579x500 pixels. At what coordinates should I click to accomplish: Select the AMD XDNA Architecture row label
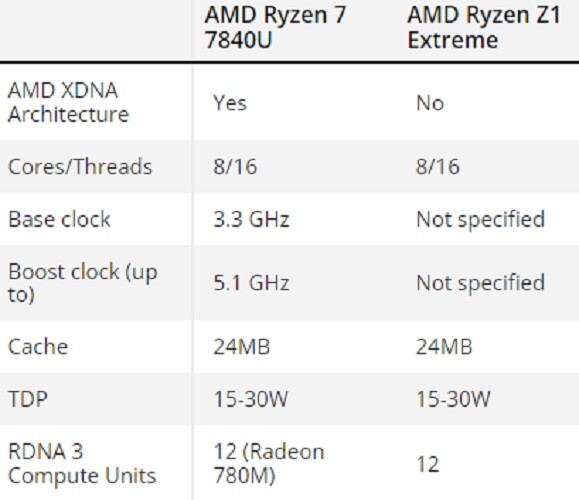(68, 102)
